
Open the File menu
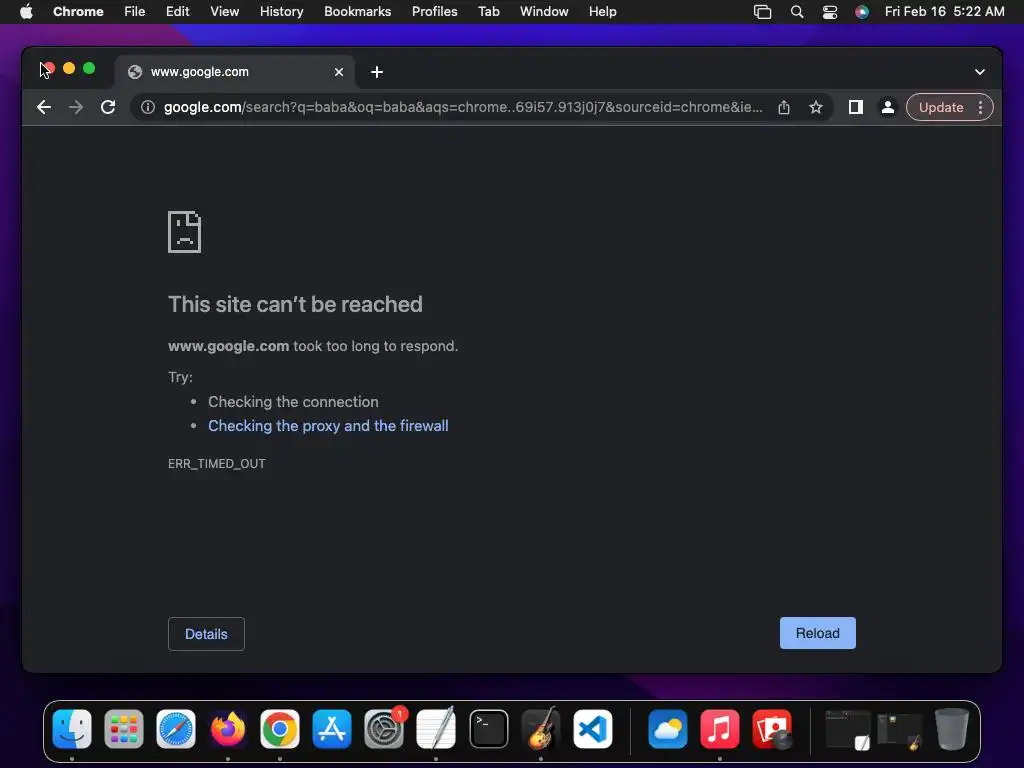pyautogui.click(x=135, y=12)
